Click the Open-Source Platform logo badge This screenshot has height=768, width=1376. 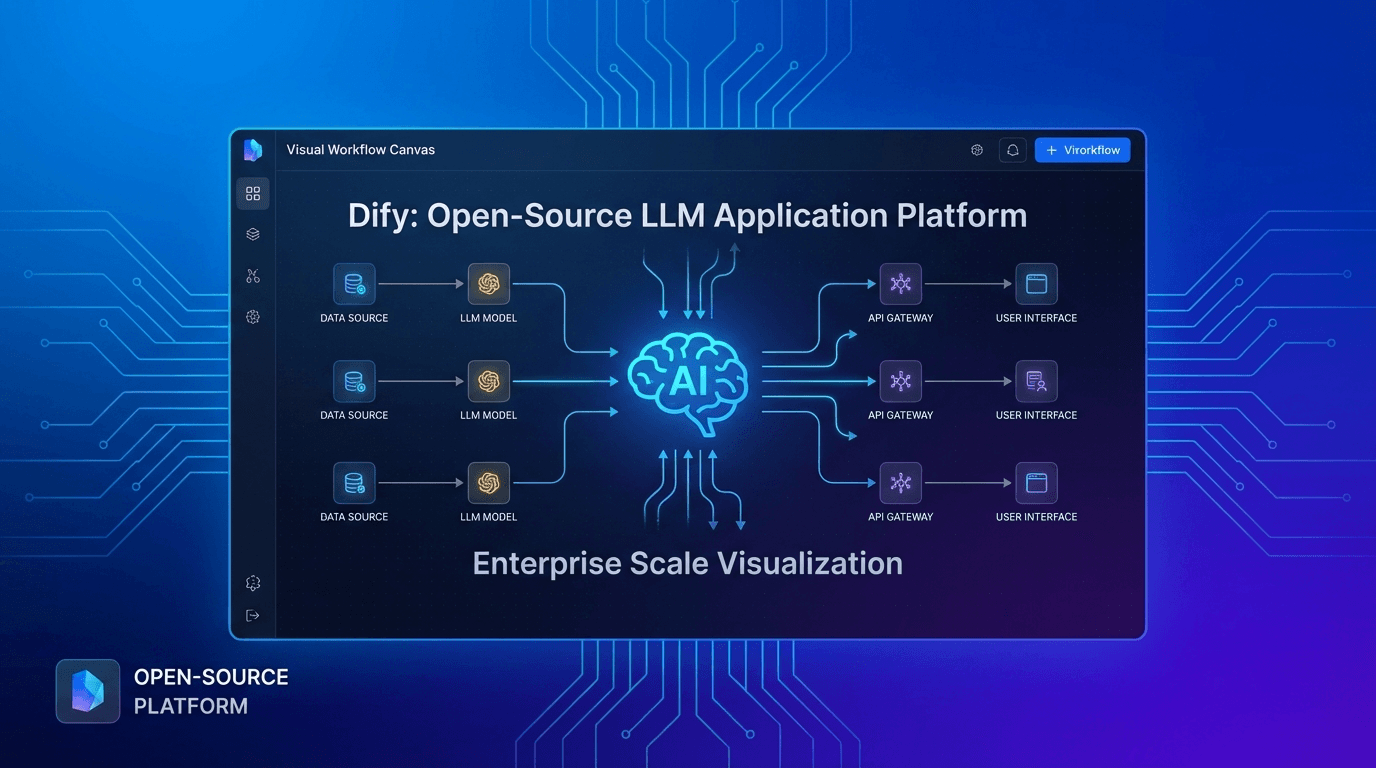click(88, 691)
